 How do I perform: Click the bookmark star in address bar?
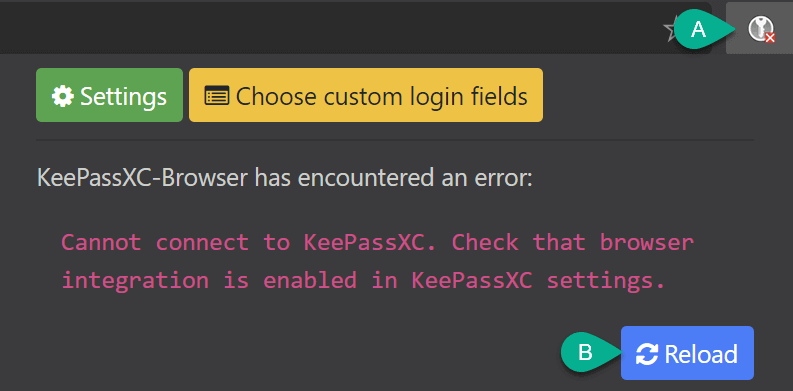(670, 31)
